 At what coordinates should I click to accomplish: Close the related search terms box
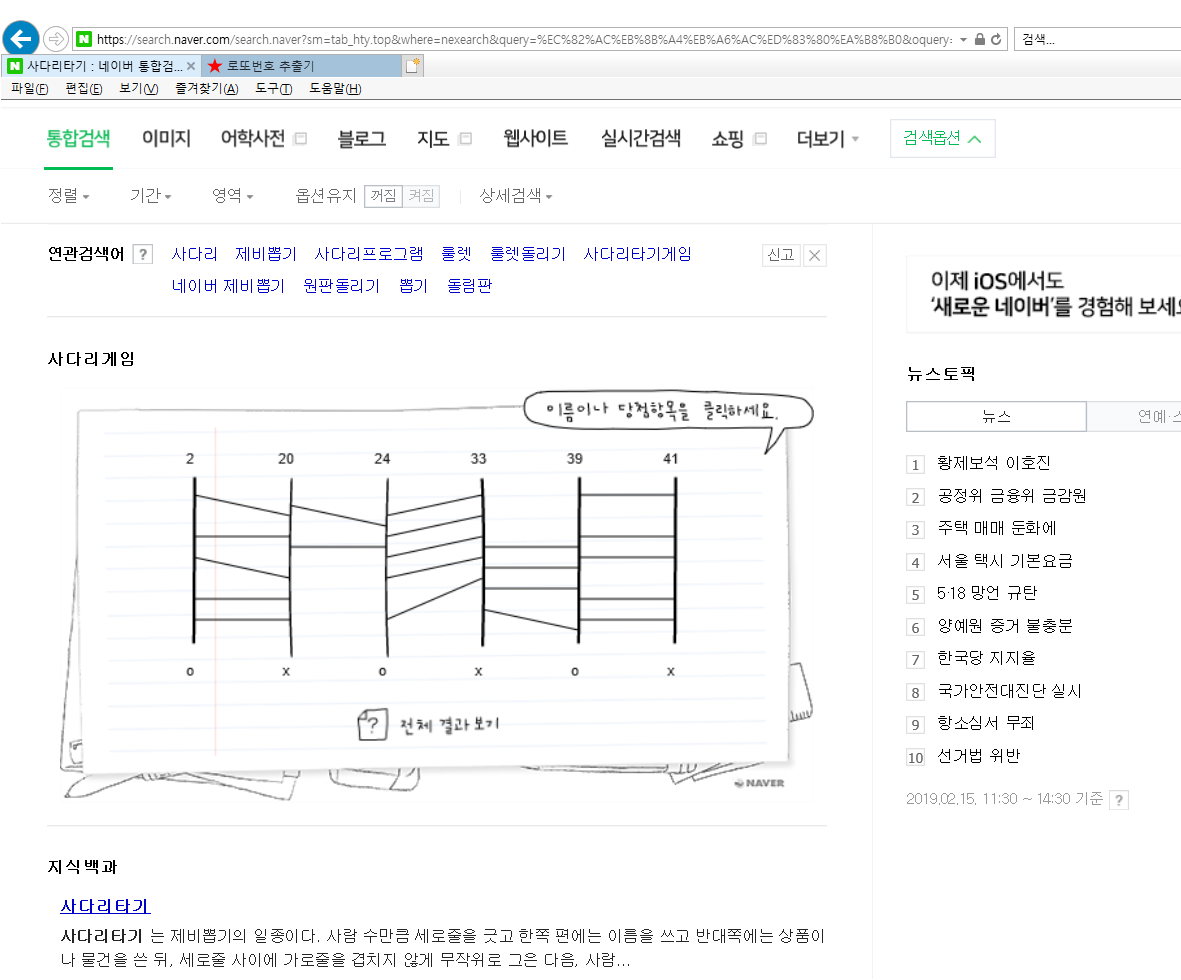(815, 255)
